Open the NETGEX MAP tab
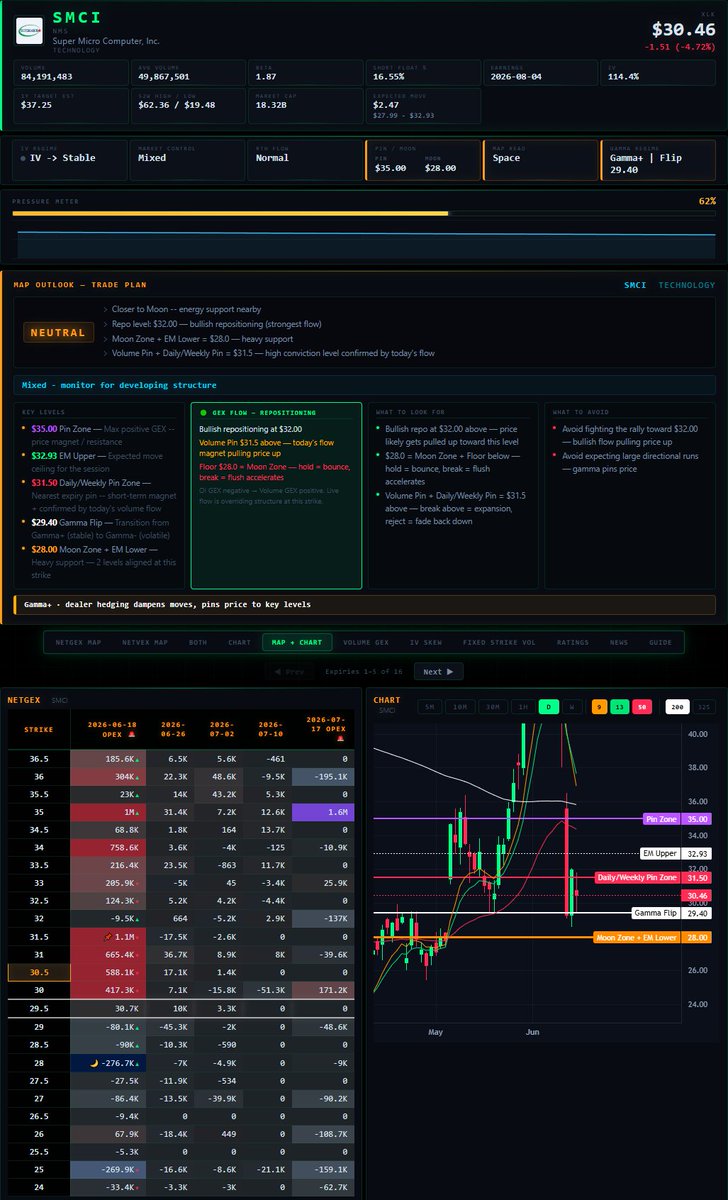 (78, 642)
